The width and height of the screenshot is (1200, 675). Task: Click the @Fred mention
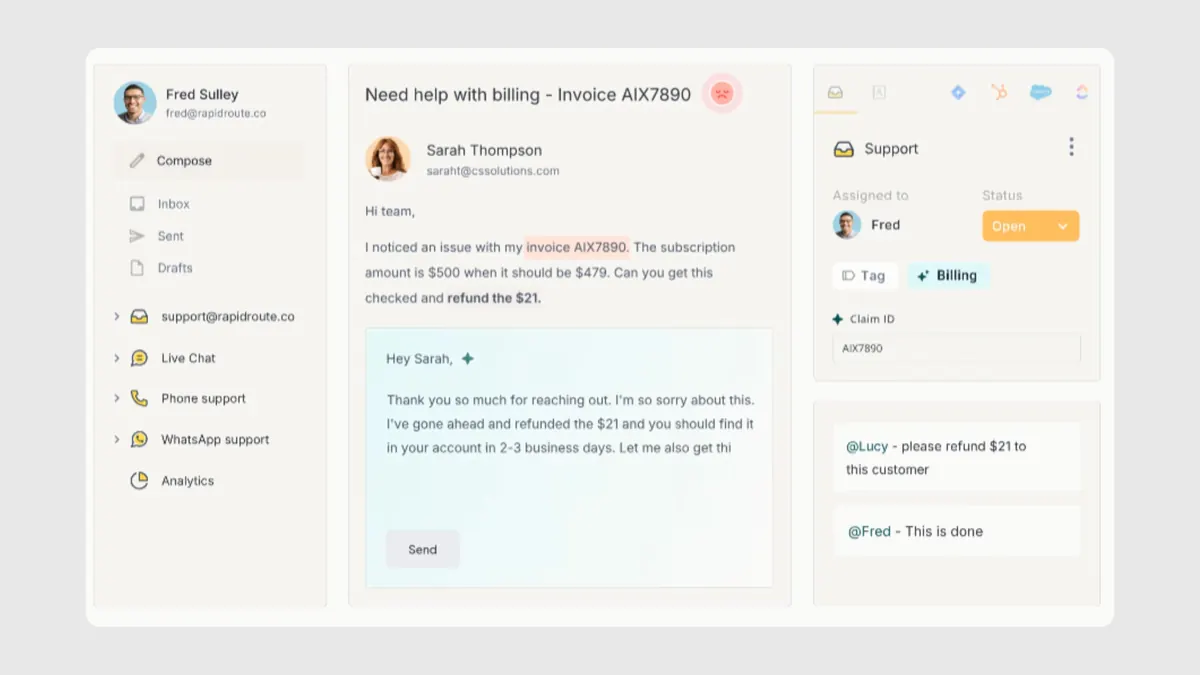[869, 532]
